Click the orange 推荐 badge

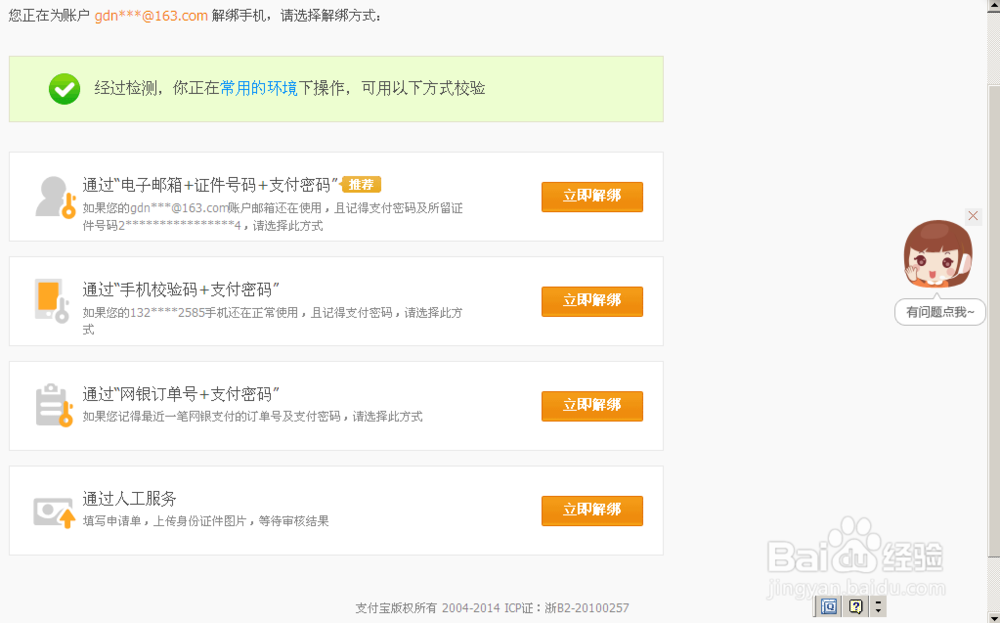(361, 184)
